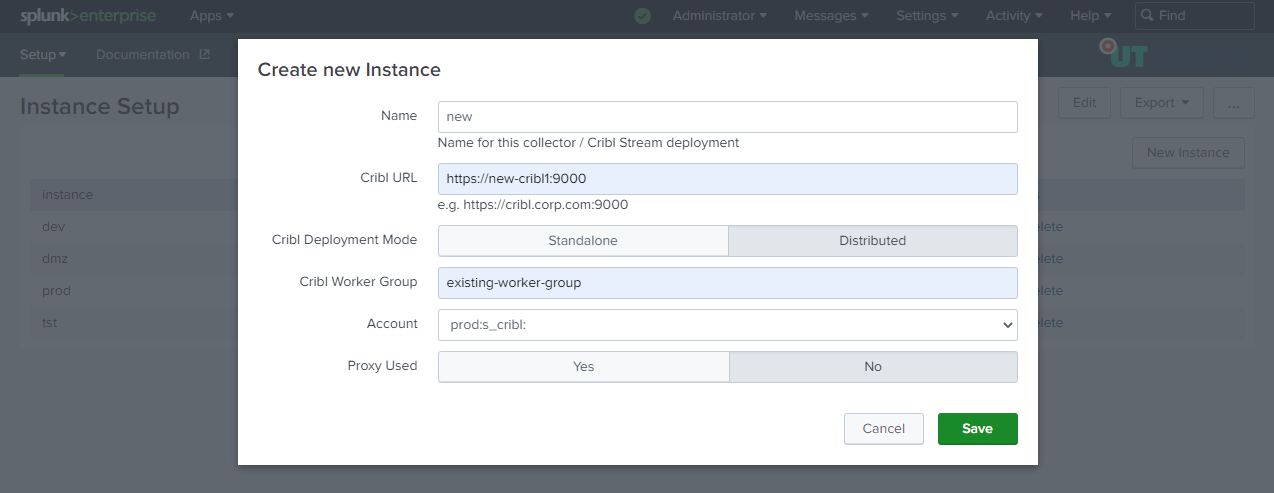This screenshot has width=1274, height=493.
Task: Click the Find search box
Action: pos(1194,16)
